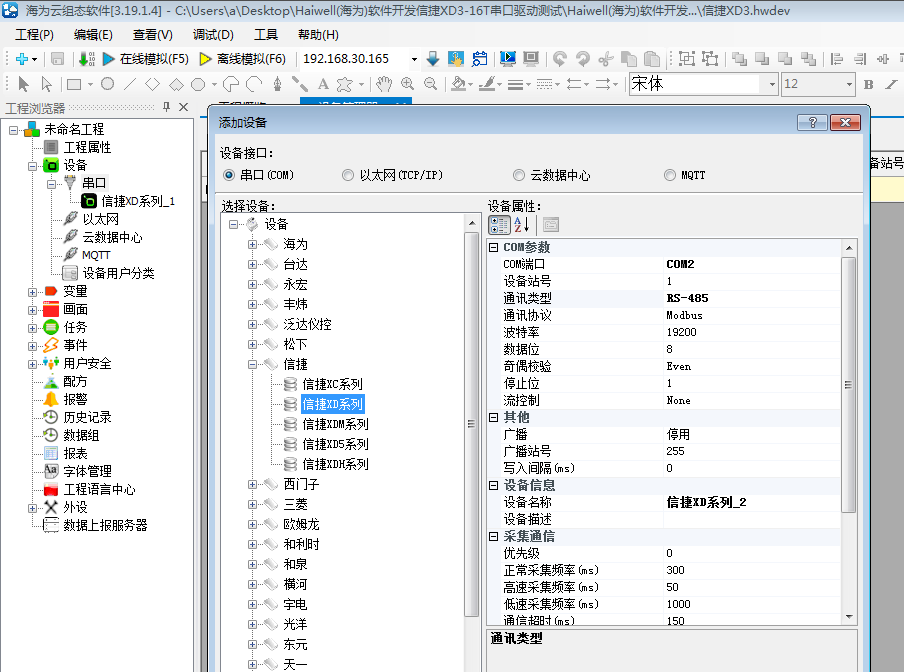Image resolution: width=904 pixels, height=672 pixels.
Task: Click the device list vertical scrollbar
Action: coord(471,424)
